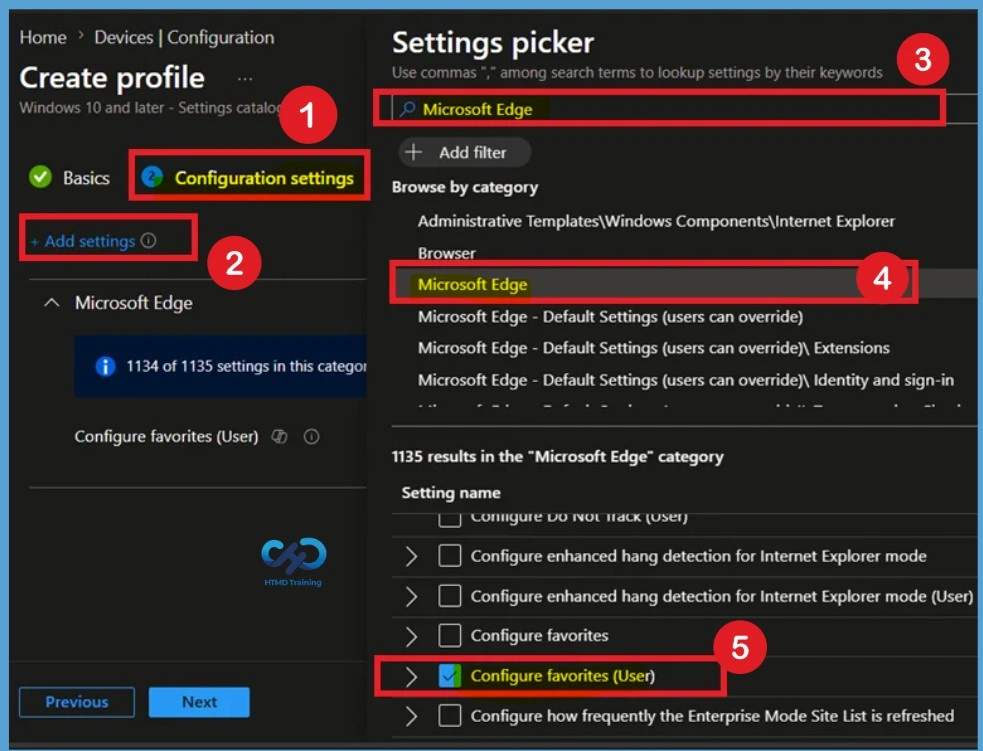The image size is (983, 751).
Task: Click the copy icon next to Configure favorites (User)
Action: pyautogui.click(x=280, y=436)
